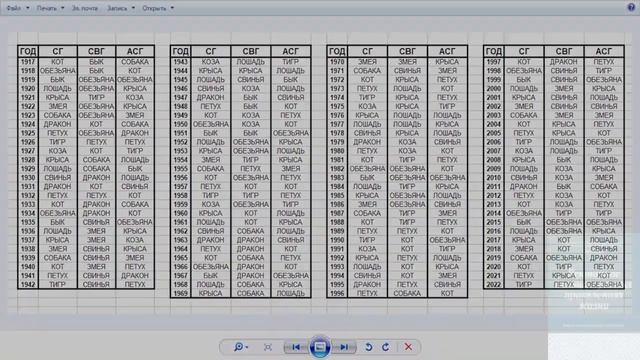The height and width of the screenshot is (360, 640).
Task: Start the slideshow with the center button
Action: [x=320, y=347]
